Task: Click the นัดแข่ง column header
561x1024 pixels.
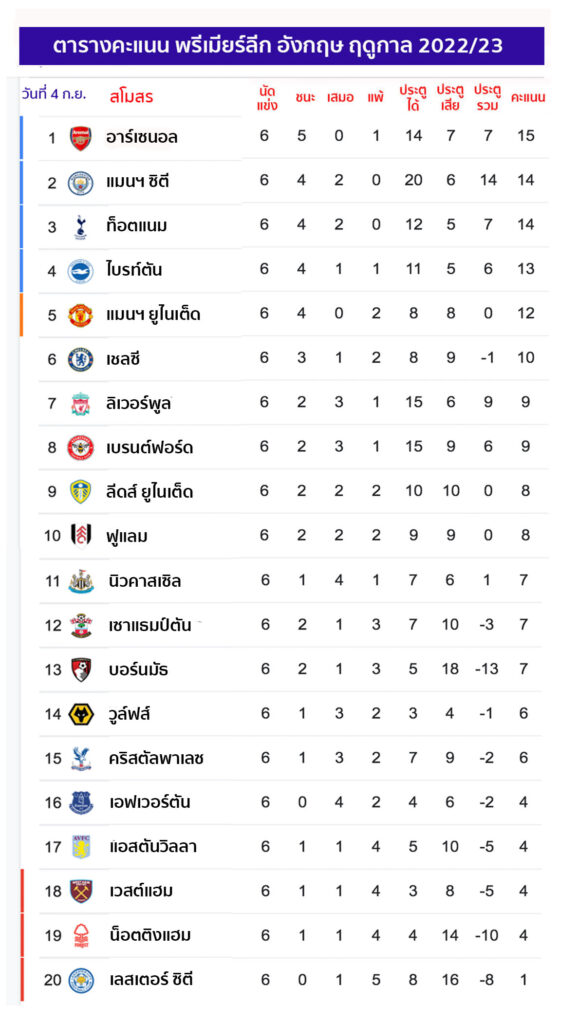Action: [266, 98]
